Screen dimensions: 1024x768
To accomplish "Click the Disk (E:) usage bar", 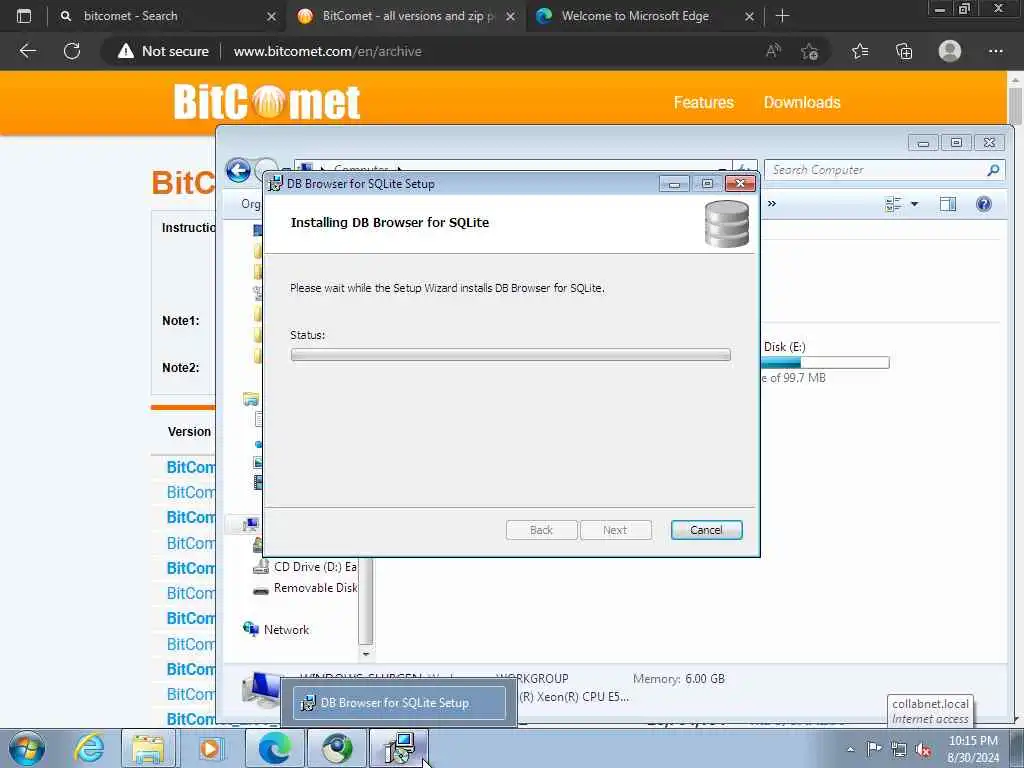I will click(x=825, y=362).
